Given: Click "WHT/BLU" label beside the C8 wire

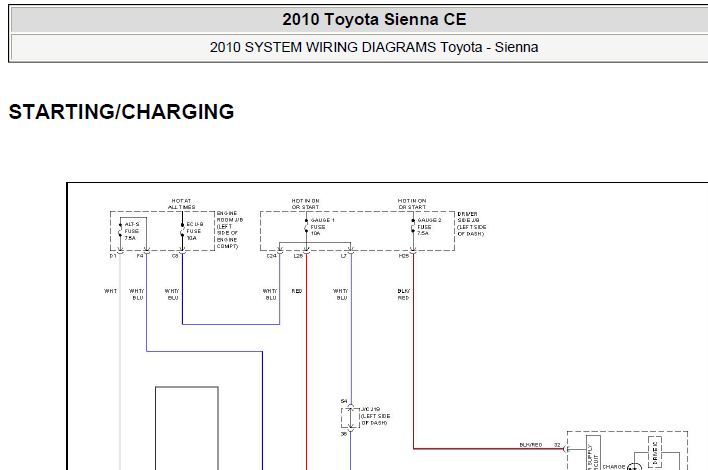Looking at the screenshot, I should click(x=172, y=294).
